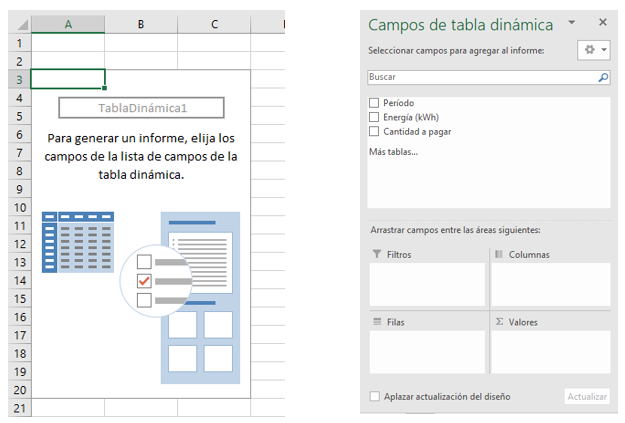Check the Período field checkbox
Screen dimensions: 625x423
[x=374, y=103]
